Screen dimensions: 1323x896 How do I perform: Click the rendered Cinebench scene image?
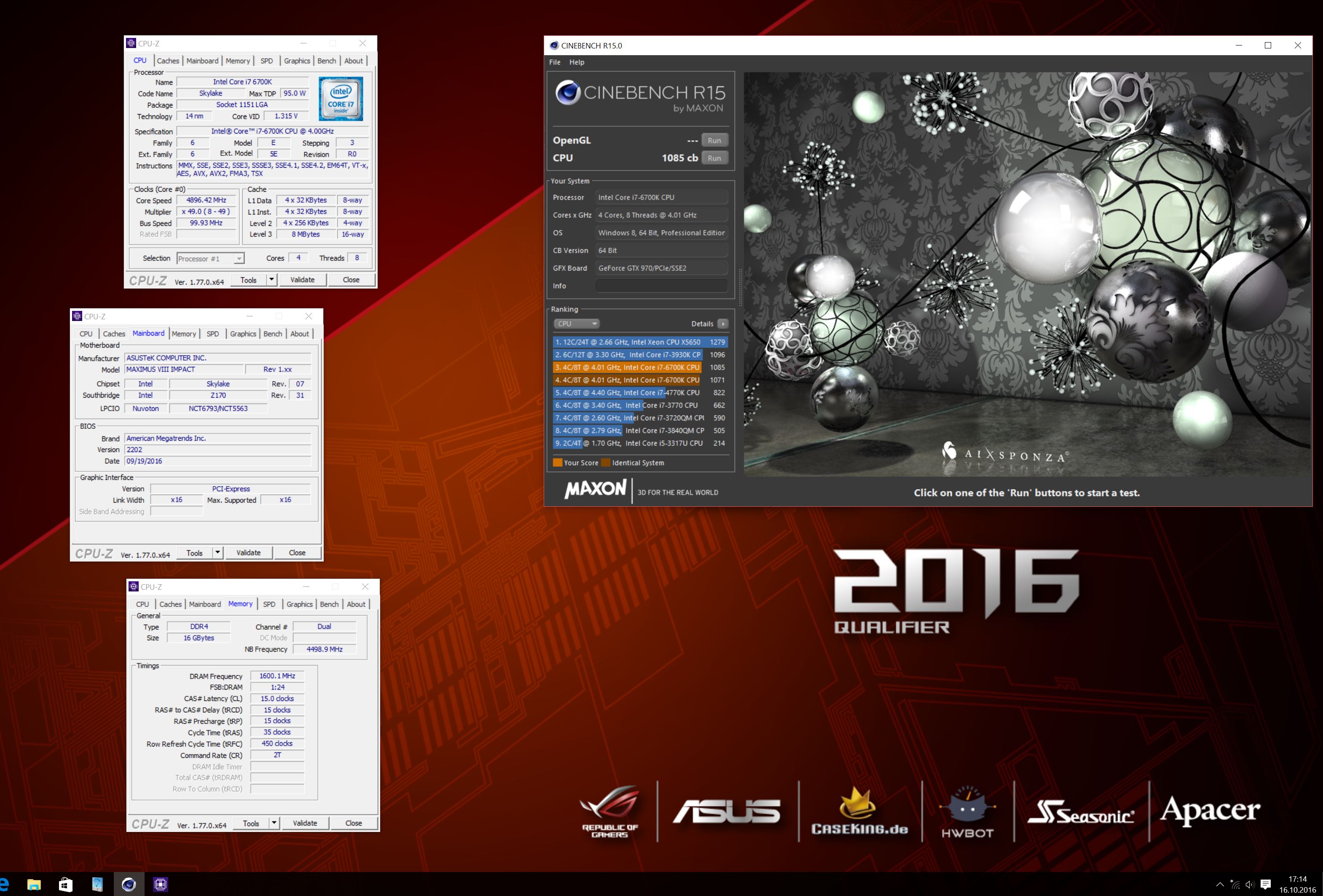tap(1027, 274)
